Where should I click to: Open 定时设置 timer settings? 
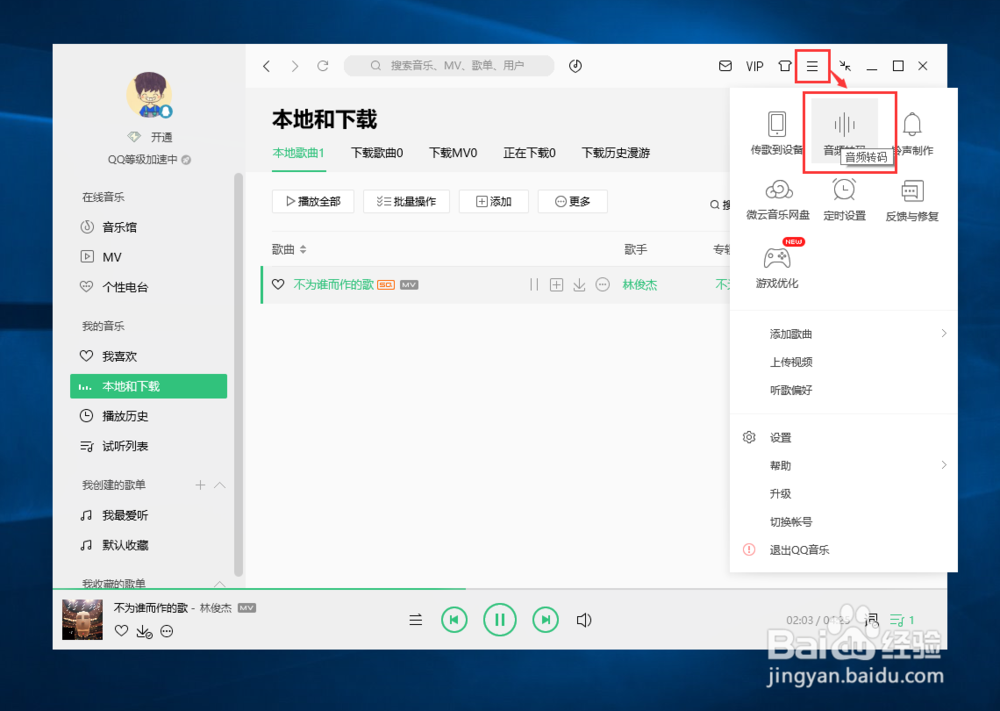click(844, 200)
